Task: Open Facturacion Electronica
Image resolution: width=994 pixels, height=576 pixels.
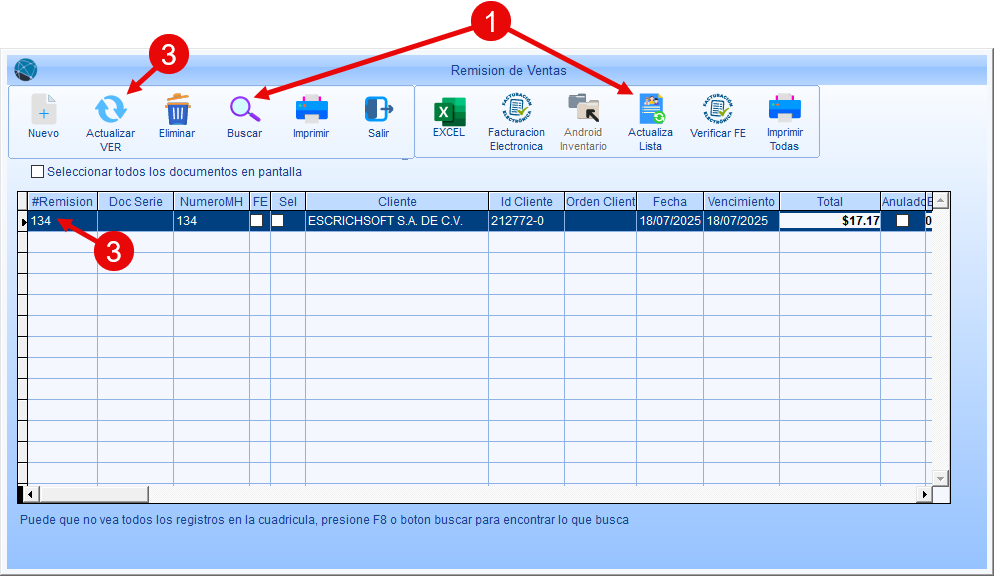Action: (x=516, y=109)
